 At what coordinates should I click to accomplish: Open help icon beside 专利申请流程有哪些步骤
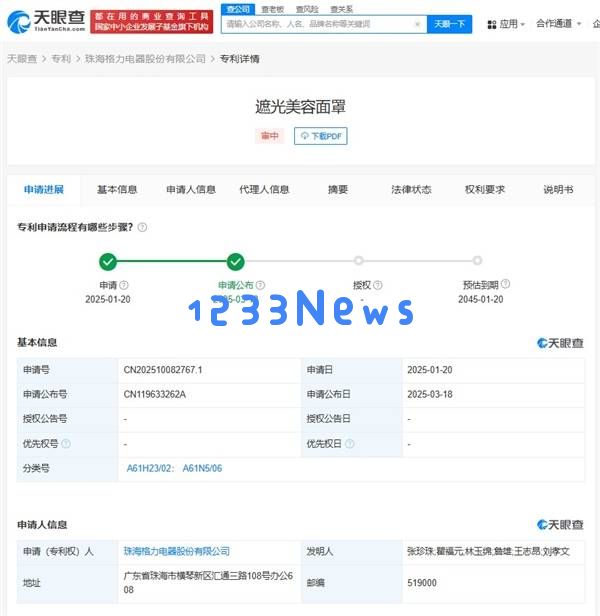(x=143, y=227)
